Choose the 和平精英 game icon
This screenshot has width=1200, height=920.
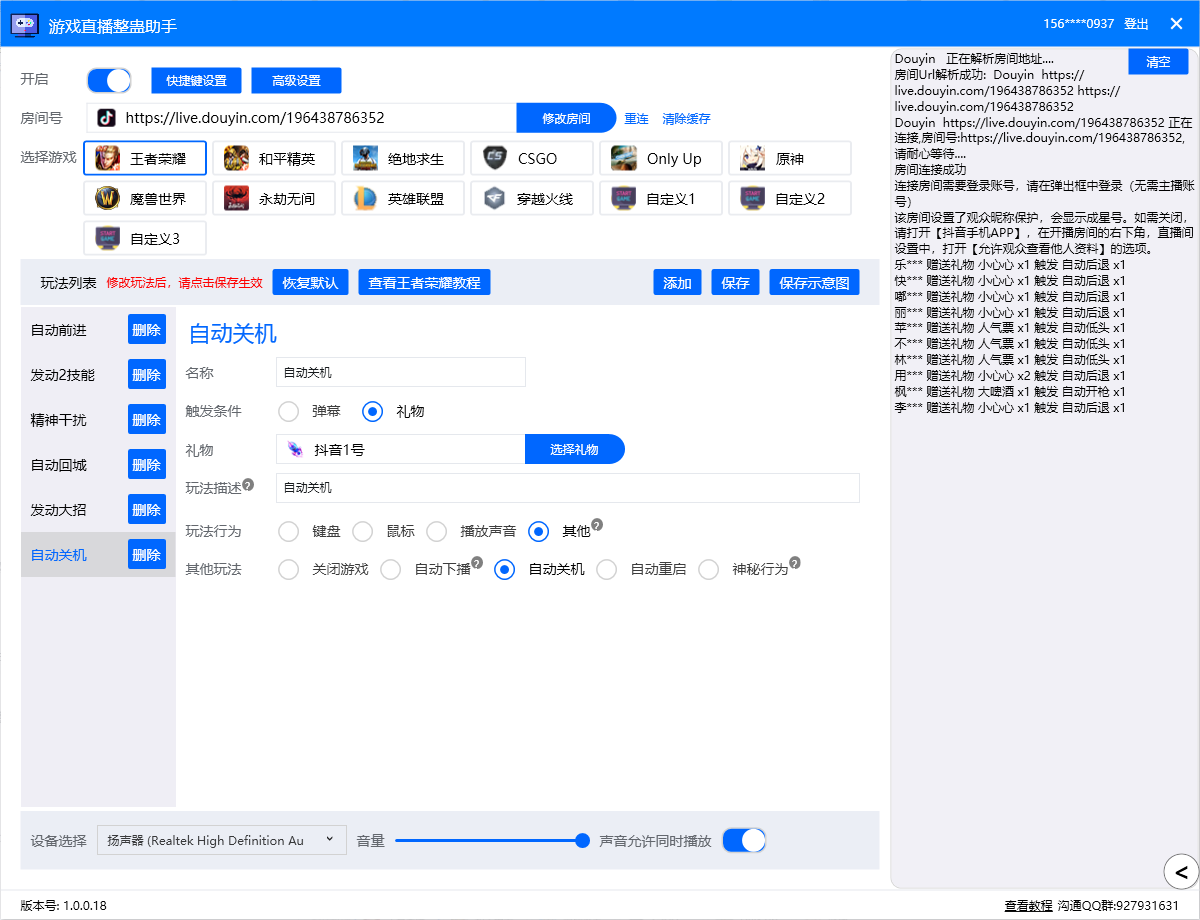pos(237,158)
